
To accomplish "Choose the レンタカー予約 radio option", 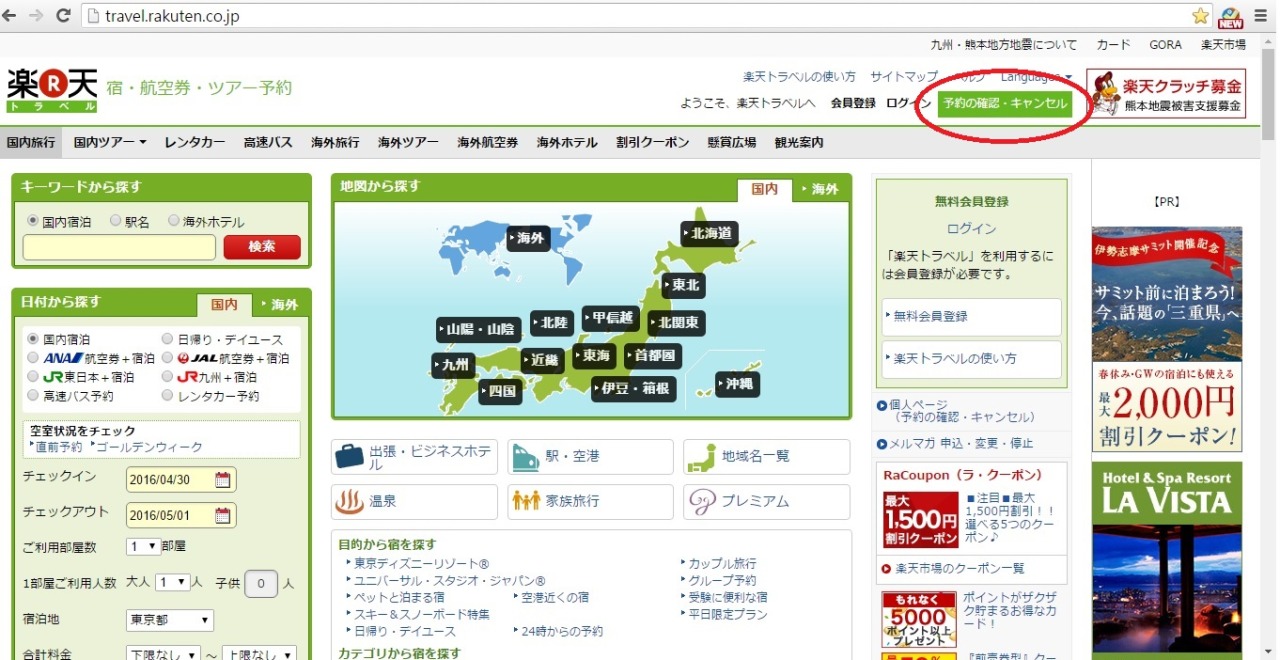I will tap(167, 396).
